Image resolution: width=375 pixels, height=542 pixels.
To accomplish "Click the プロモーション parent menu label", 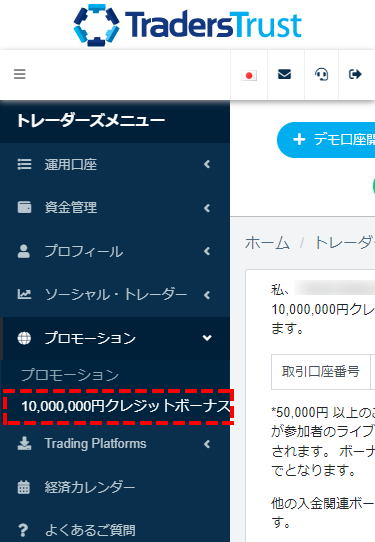I will pos(90,338).
